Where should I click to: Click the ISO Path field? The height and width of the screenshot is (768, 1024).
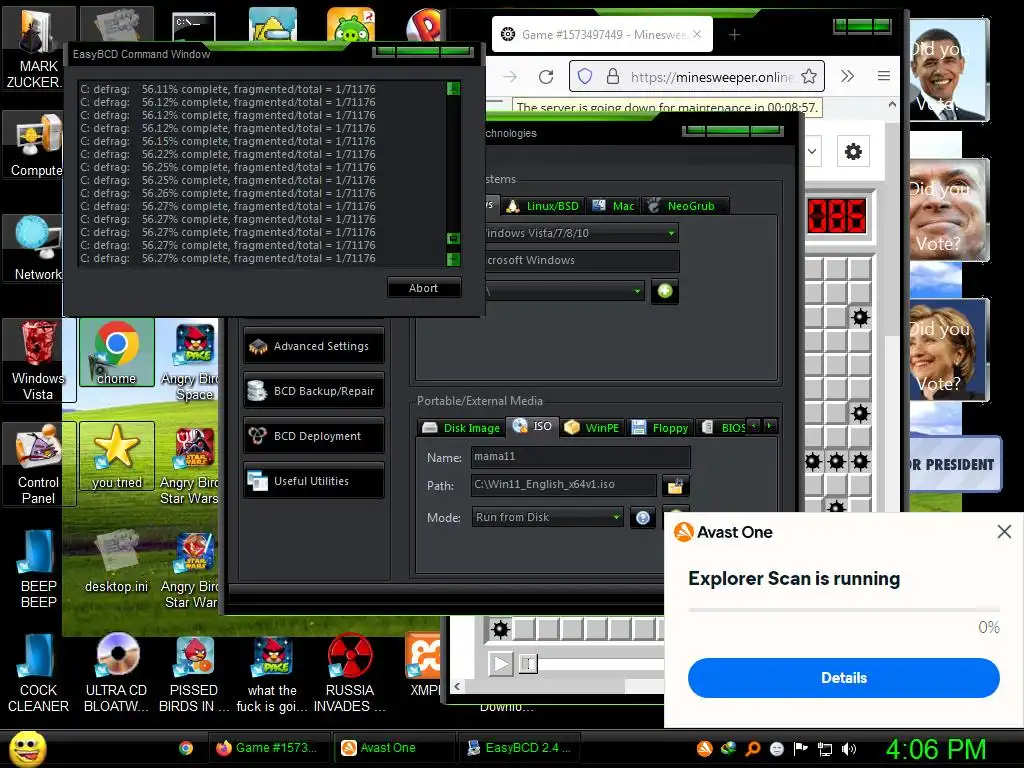pos(563,485)
